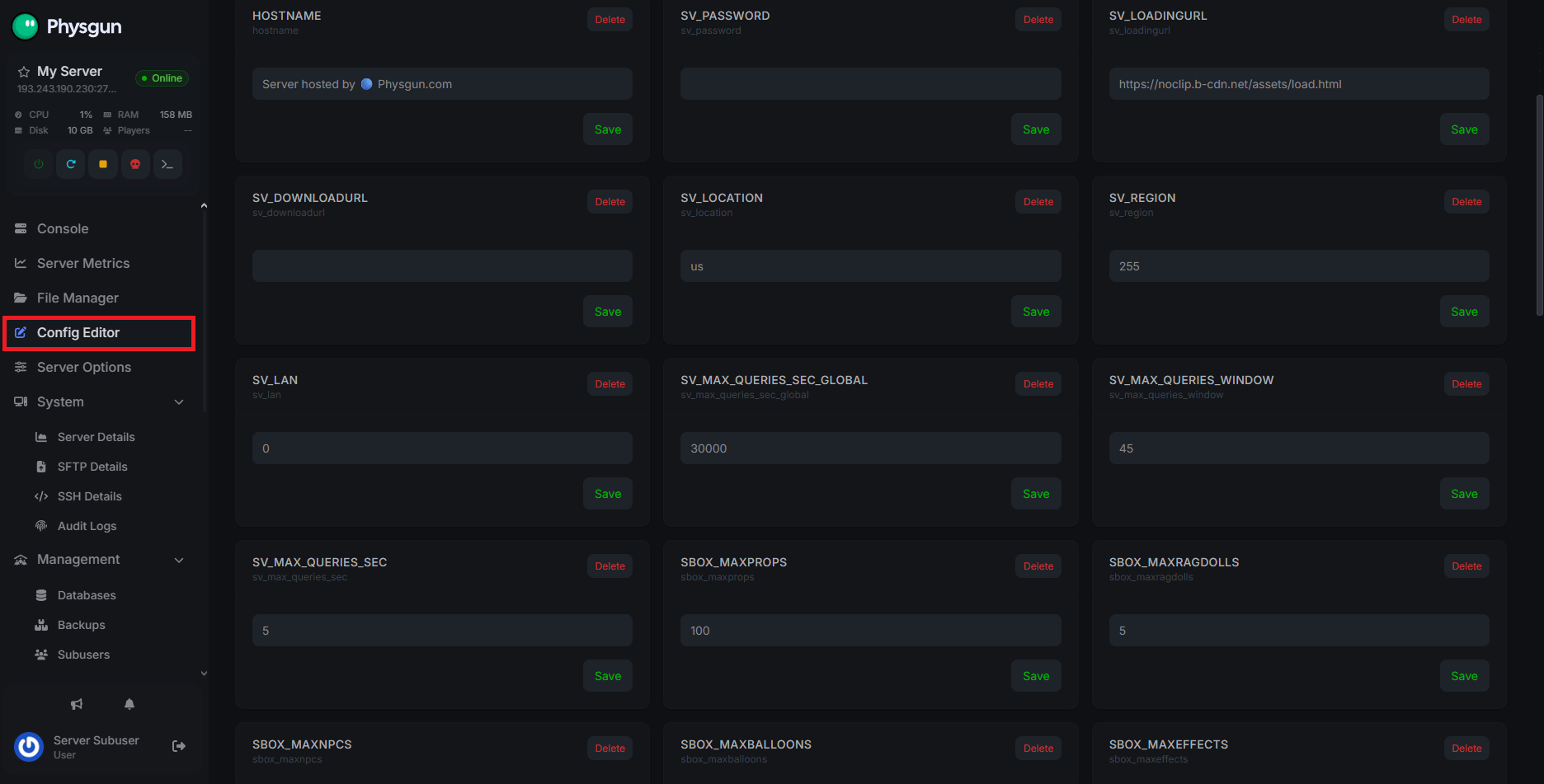Click the SV_LOADINGURL URL field
The height and width of the screenshot is (784, 1544).
pyautogui.click(x=1299, y=84)
